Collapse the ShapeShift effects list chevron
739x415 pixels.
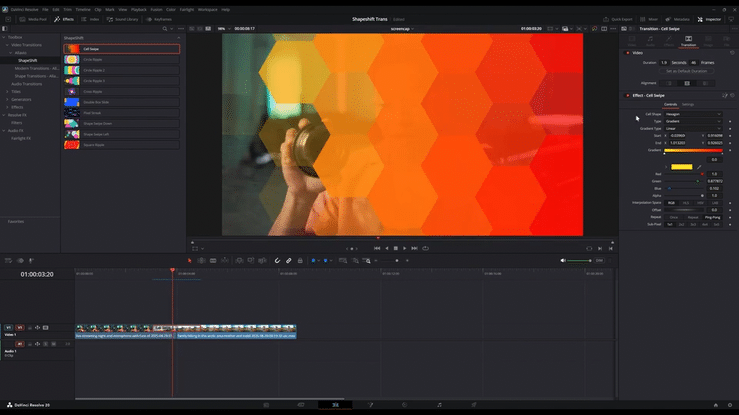tap(179, 38)
